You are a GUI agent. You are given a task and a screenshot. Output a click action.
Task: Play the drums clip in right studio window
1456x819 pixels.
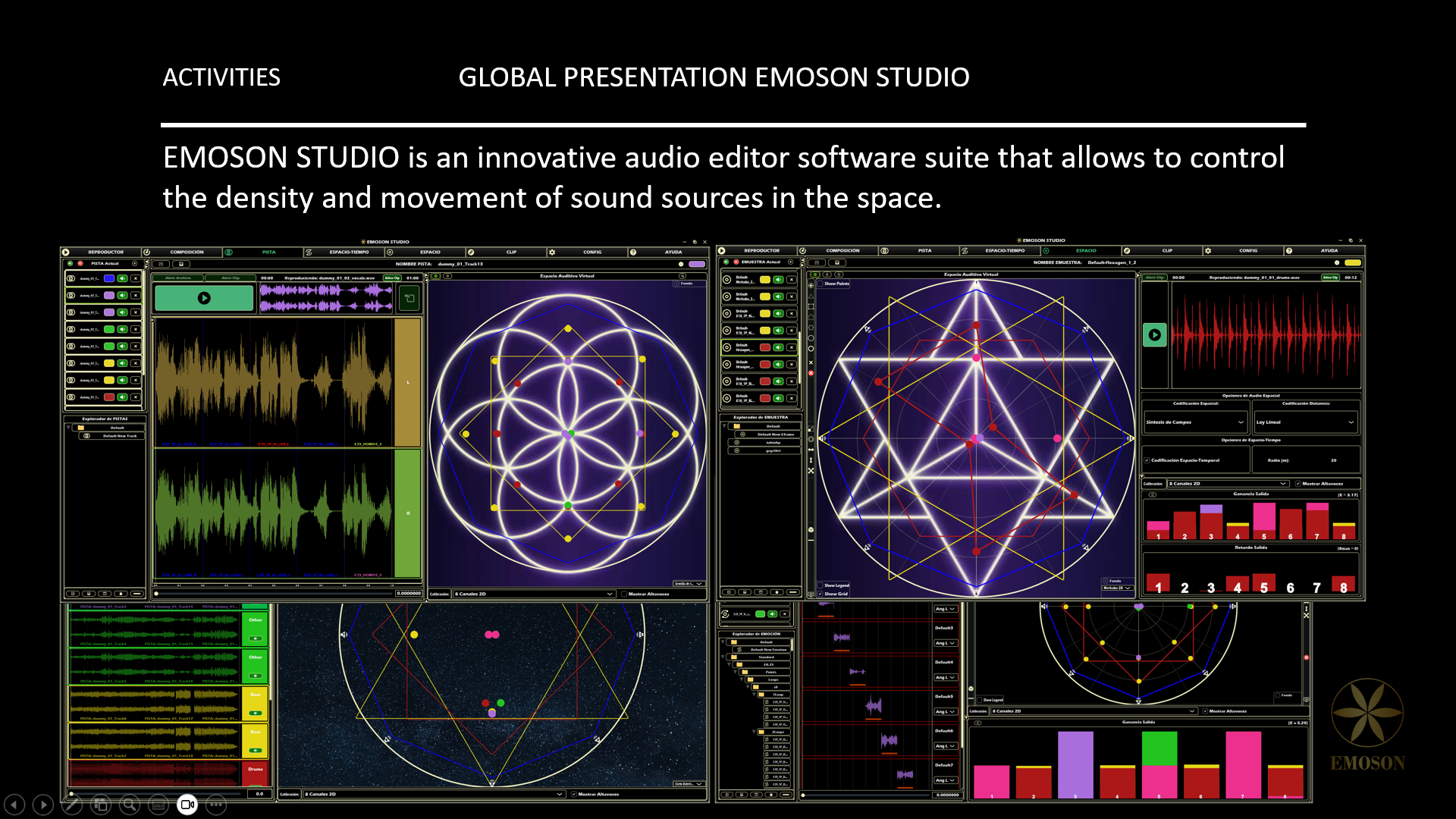(1155, 334)
